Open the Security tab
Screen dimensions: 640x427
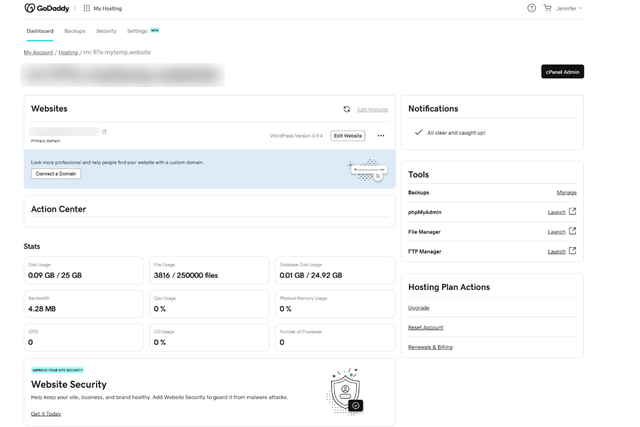point(106,31)
